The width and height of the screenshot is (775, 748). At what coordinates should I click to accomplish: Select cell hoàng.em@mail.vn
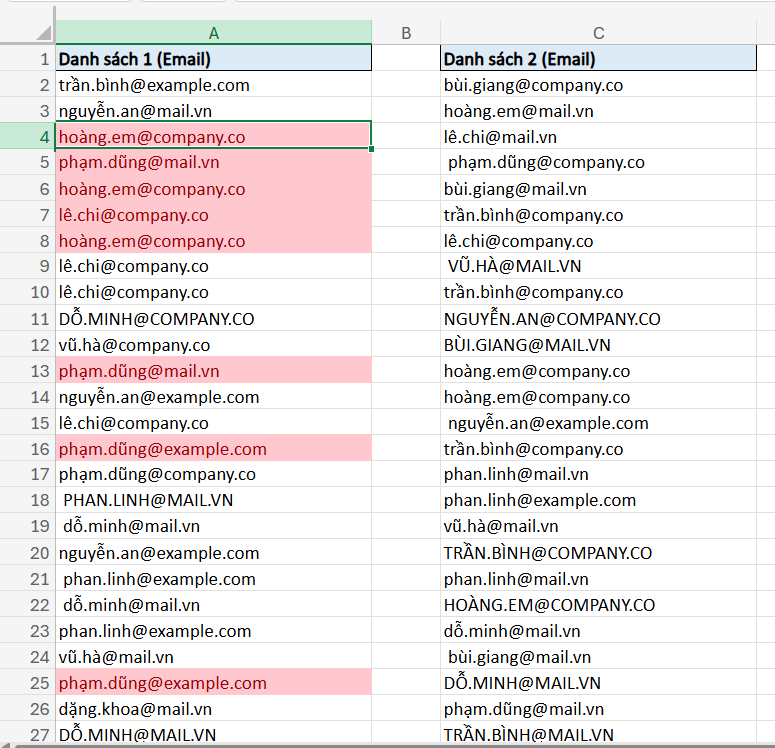click(598, 111)
